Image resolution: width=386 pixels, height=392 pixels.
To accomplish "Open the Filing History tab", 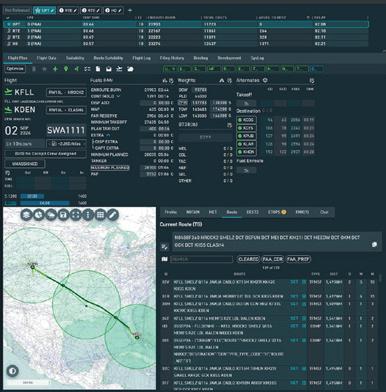I will [172, 58].
